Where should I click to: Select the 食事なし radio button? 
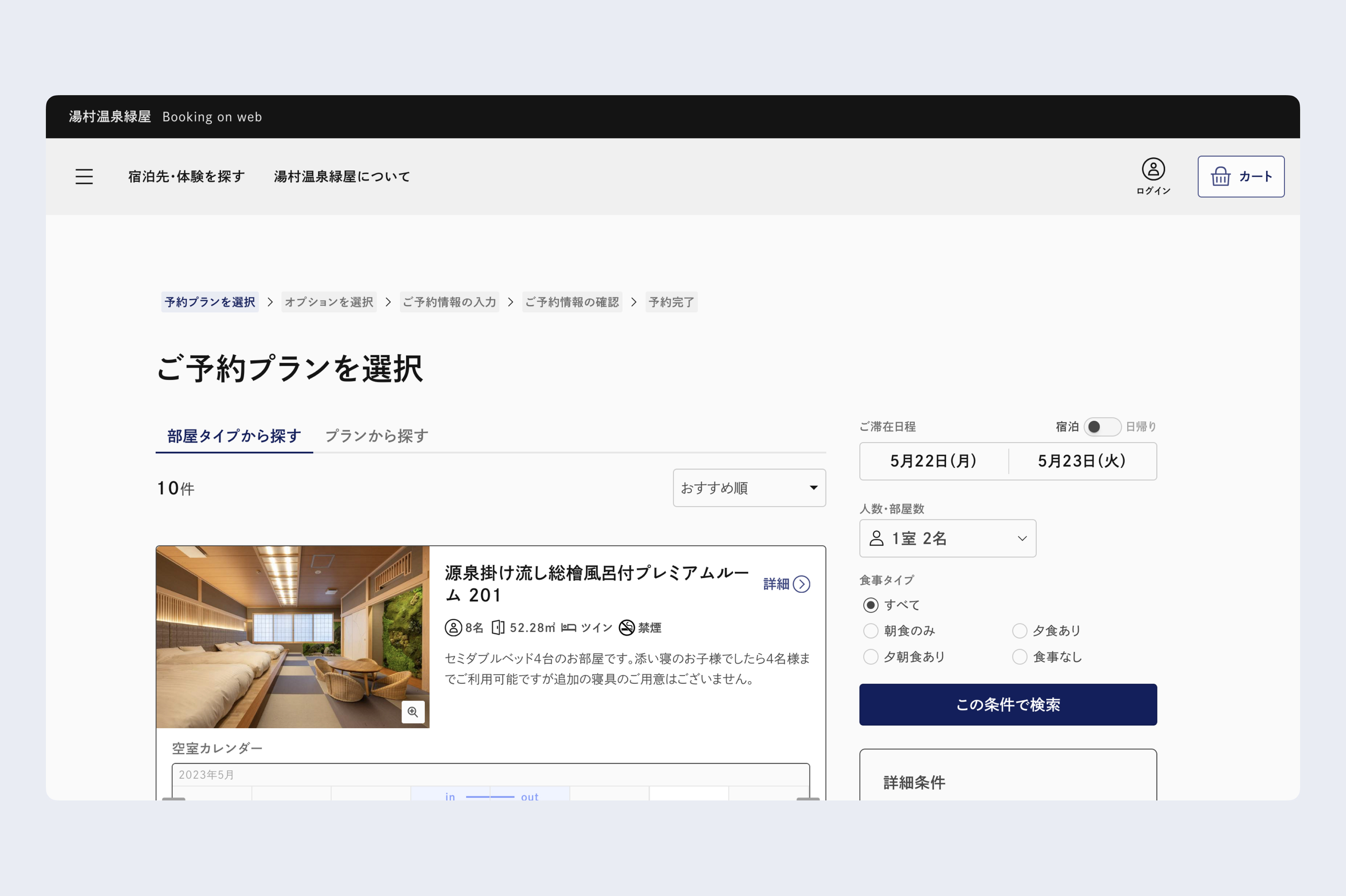point(1019,657)
